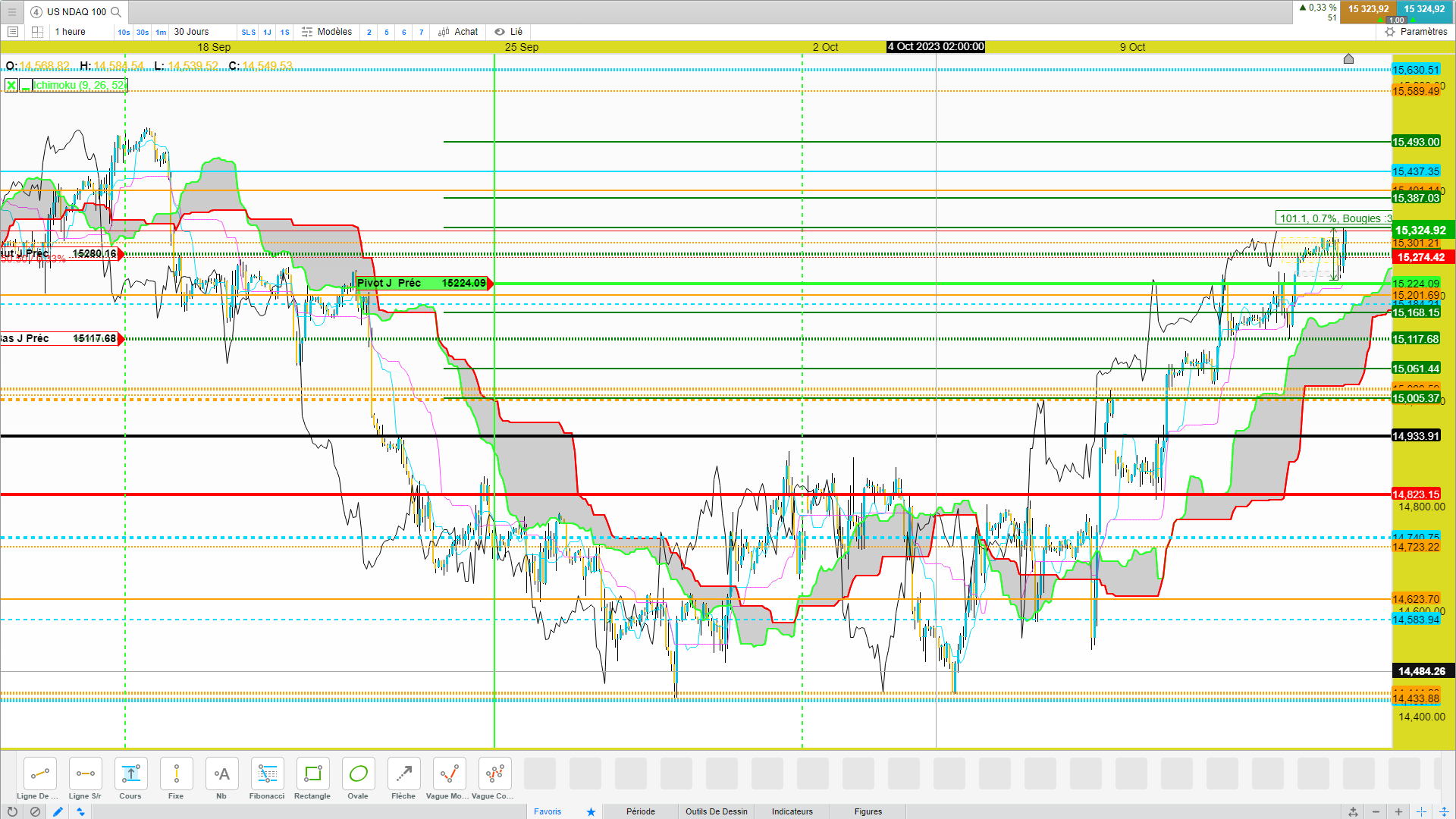This screenshot has height=819, width=1456.
Task: Choose the Ovale shape tool
Action: tap(358, 774)
